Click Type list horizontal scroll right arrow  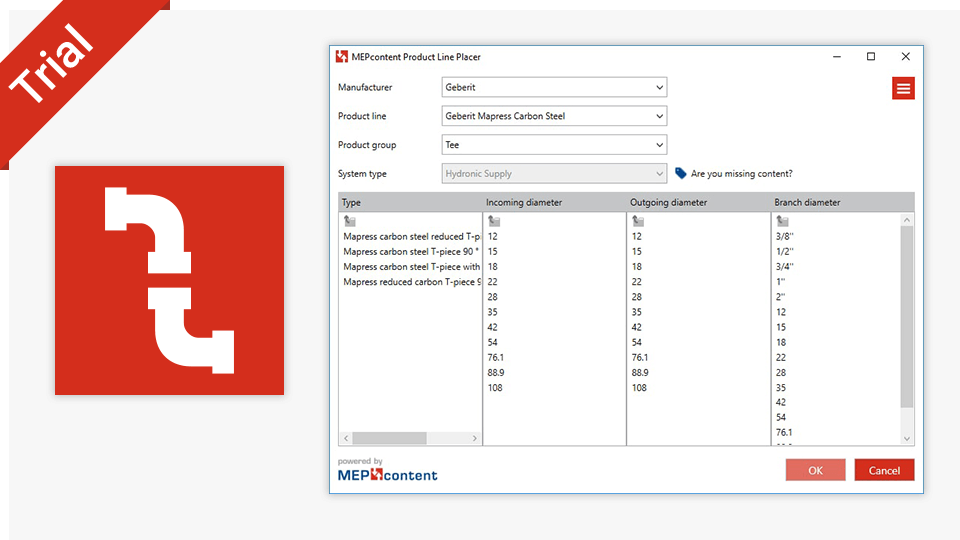coord(474,438)
